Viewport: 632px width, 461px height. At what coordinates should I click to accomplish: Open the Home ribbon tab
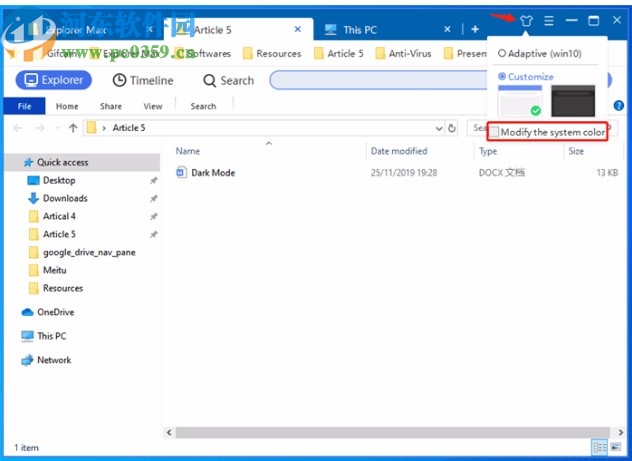click(67, 106)
